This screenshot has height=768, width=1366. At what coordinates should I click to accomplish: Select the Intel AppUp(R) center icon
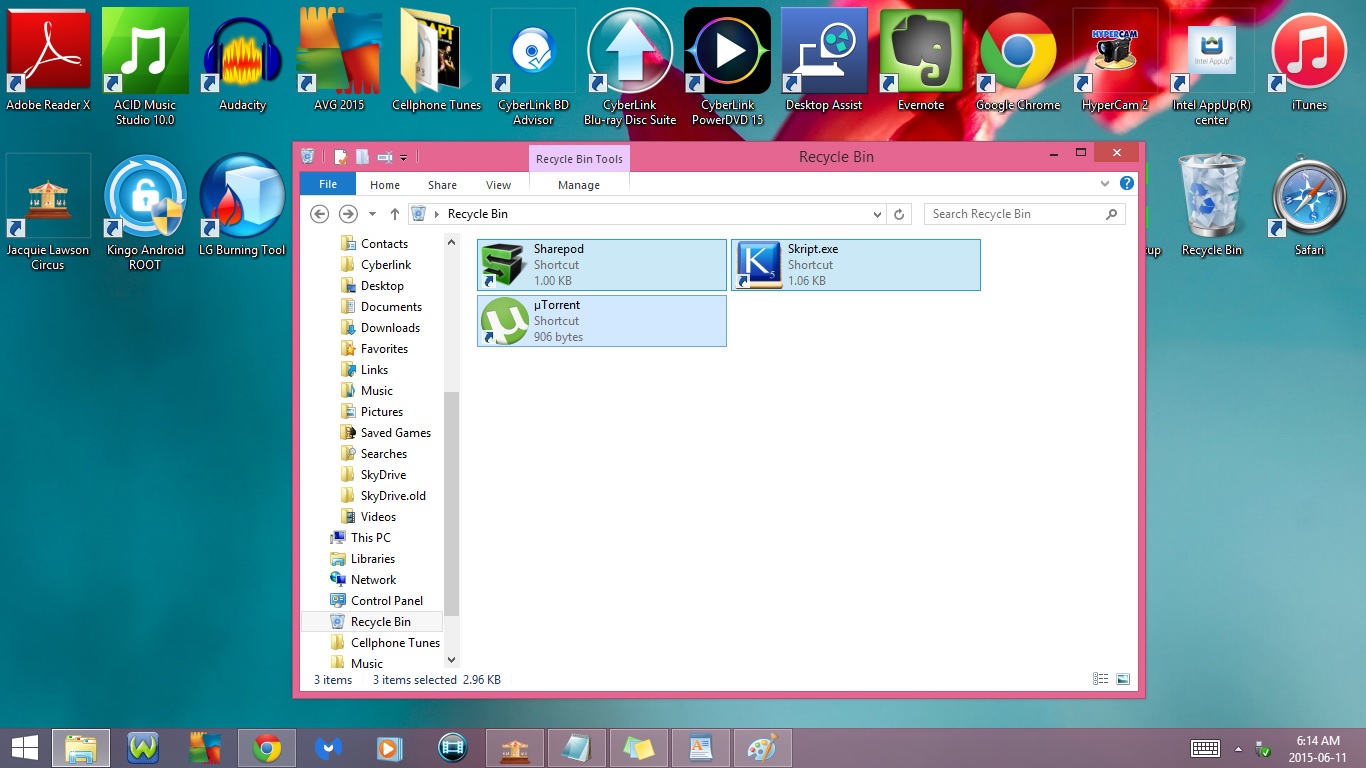click(1212, 68)
